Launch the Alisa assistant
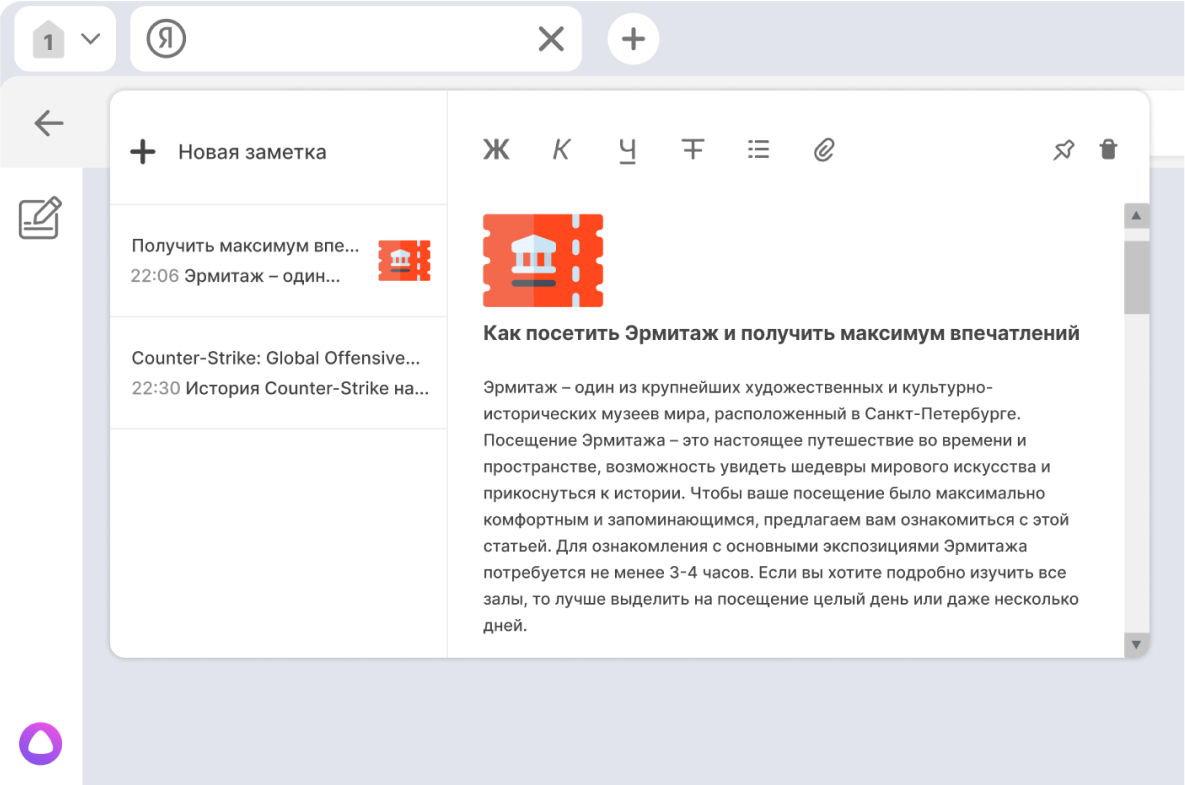The image size is (1185, 785). 40,743
